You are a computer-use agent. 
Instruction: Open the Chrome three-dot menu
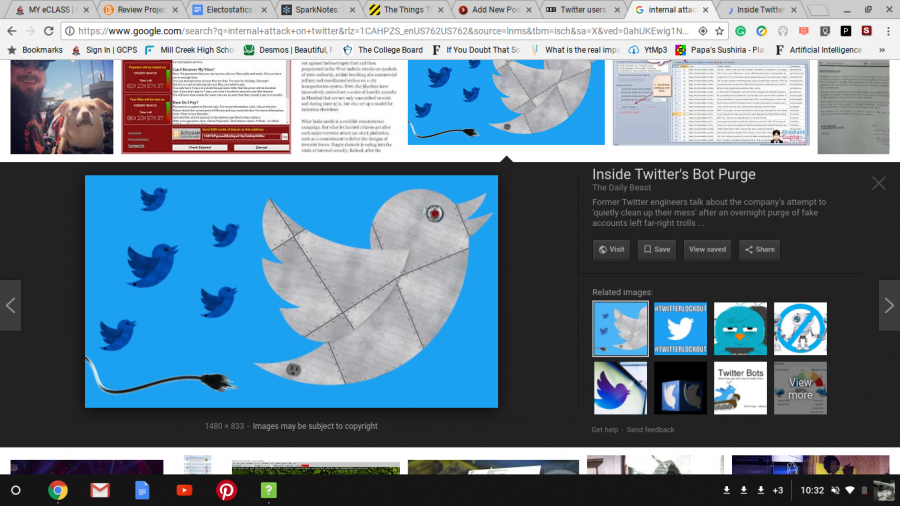[x=888, y=31]
